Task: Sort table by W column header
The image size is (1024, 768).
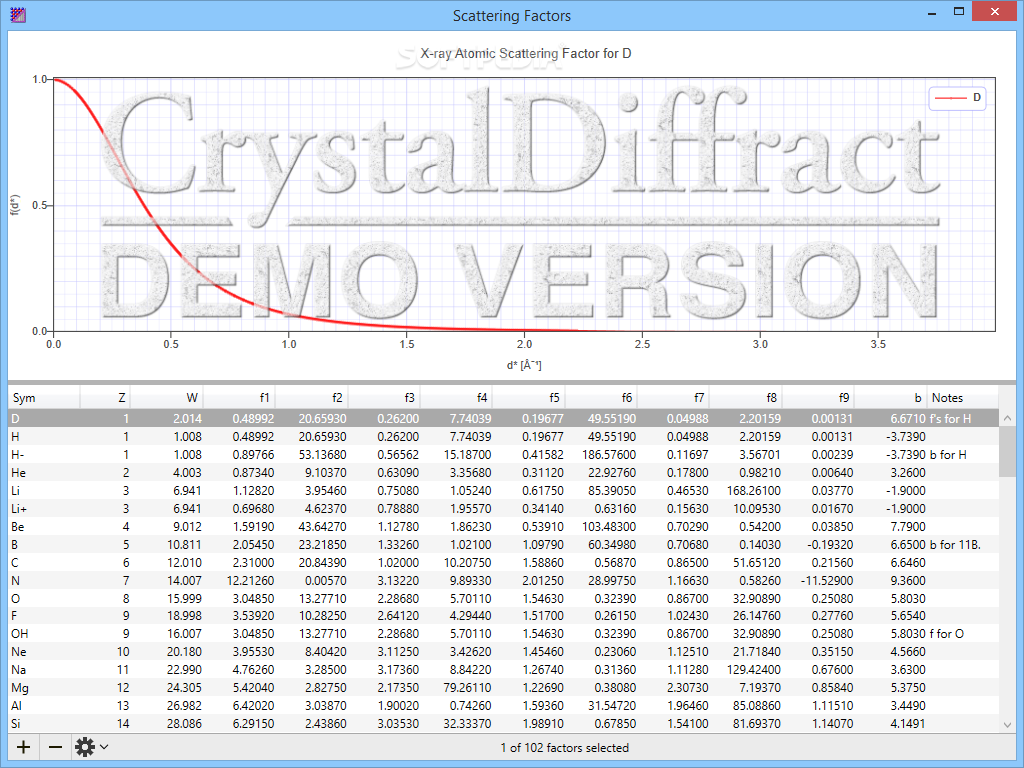Action: coord(167,398)
